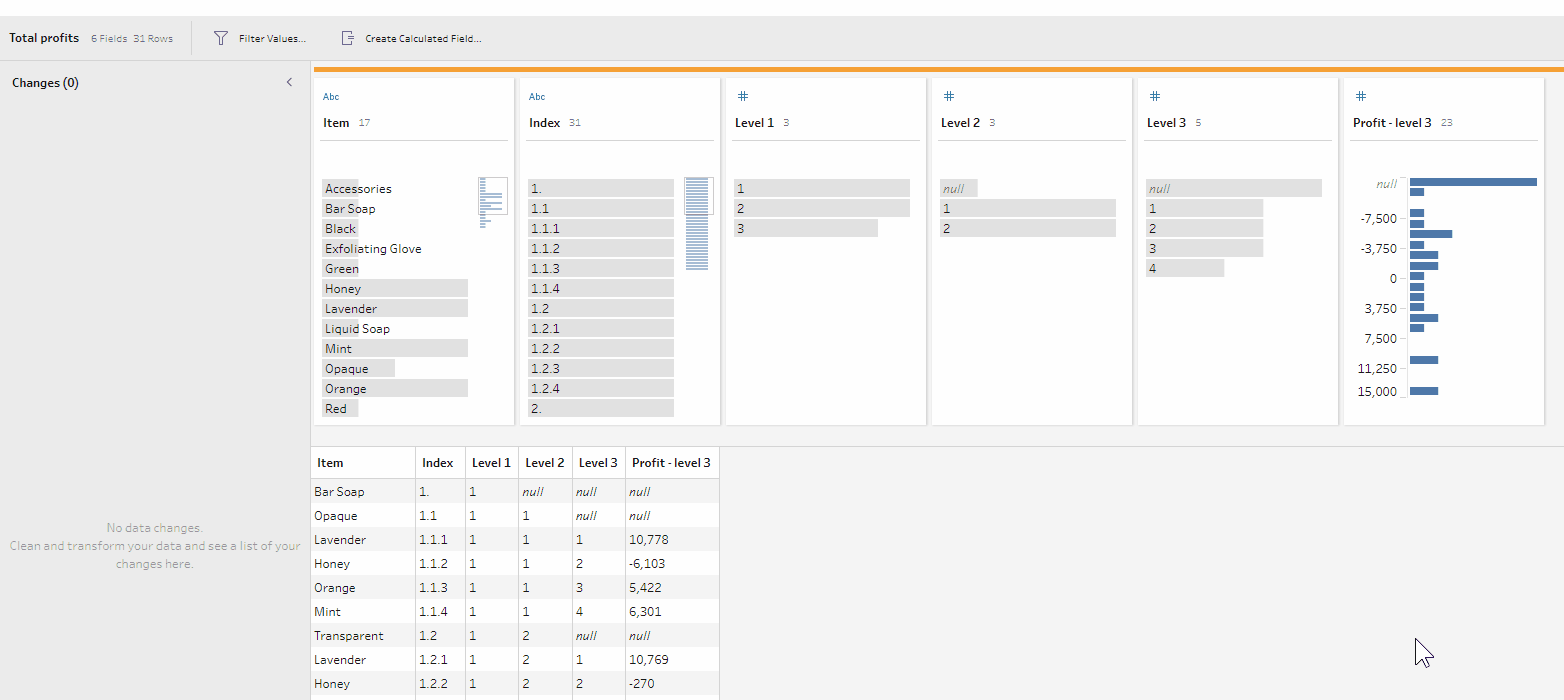Image resolution: width=1564 pixels, height=700 pixels.
Task: Click the Item column header in data grid
Action: (x=363, y=463)
